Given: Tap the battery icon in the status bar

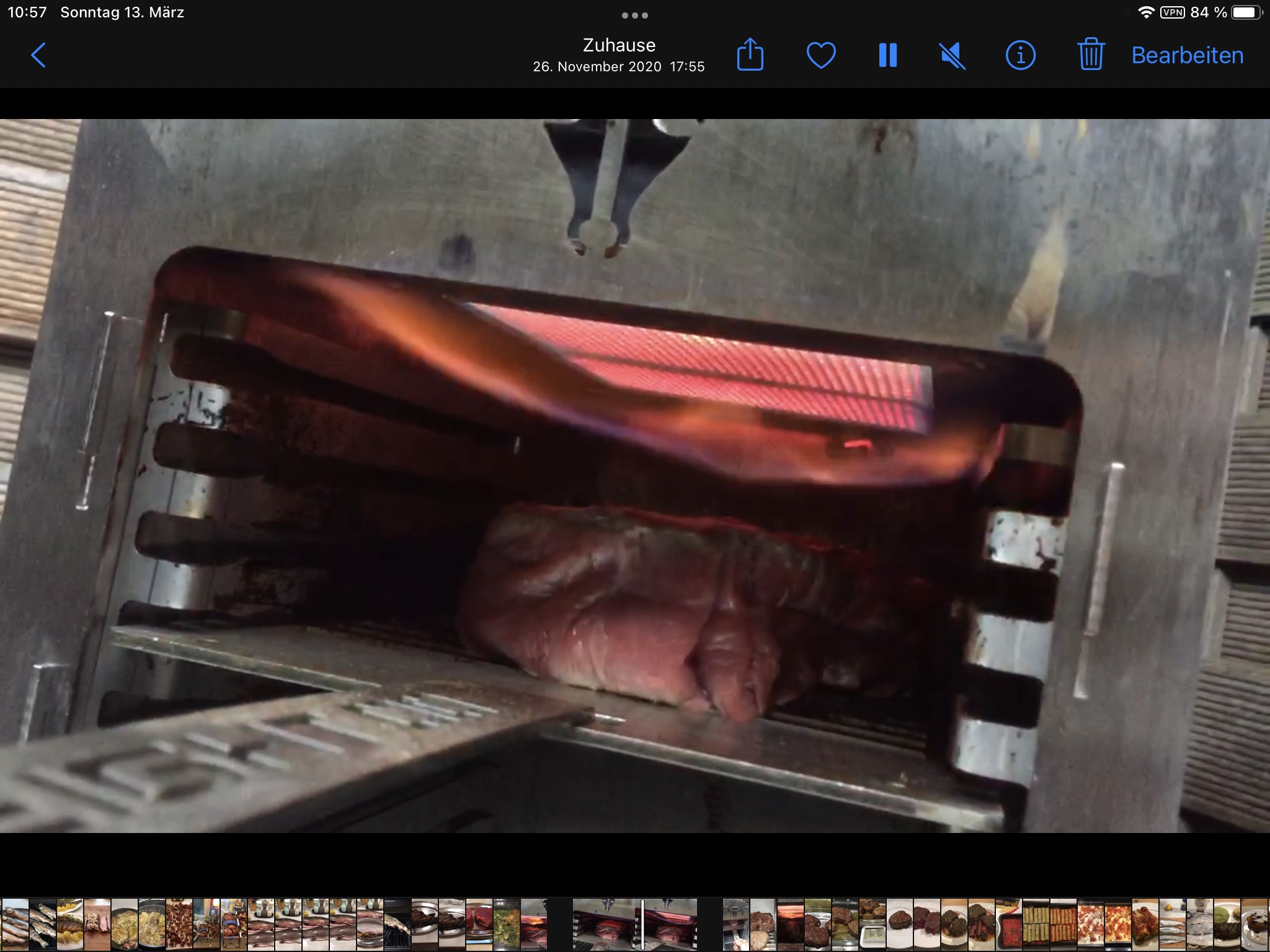Looking at the screenshot, I should tap(1246, 12).
